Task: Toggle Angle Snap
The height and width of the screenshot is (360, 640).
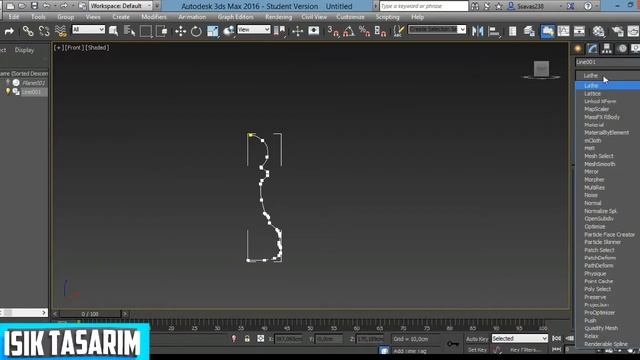Action: pyautogui.click(x=349, y=31)
